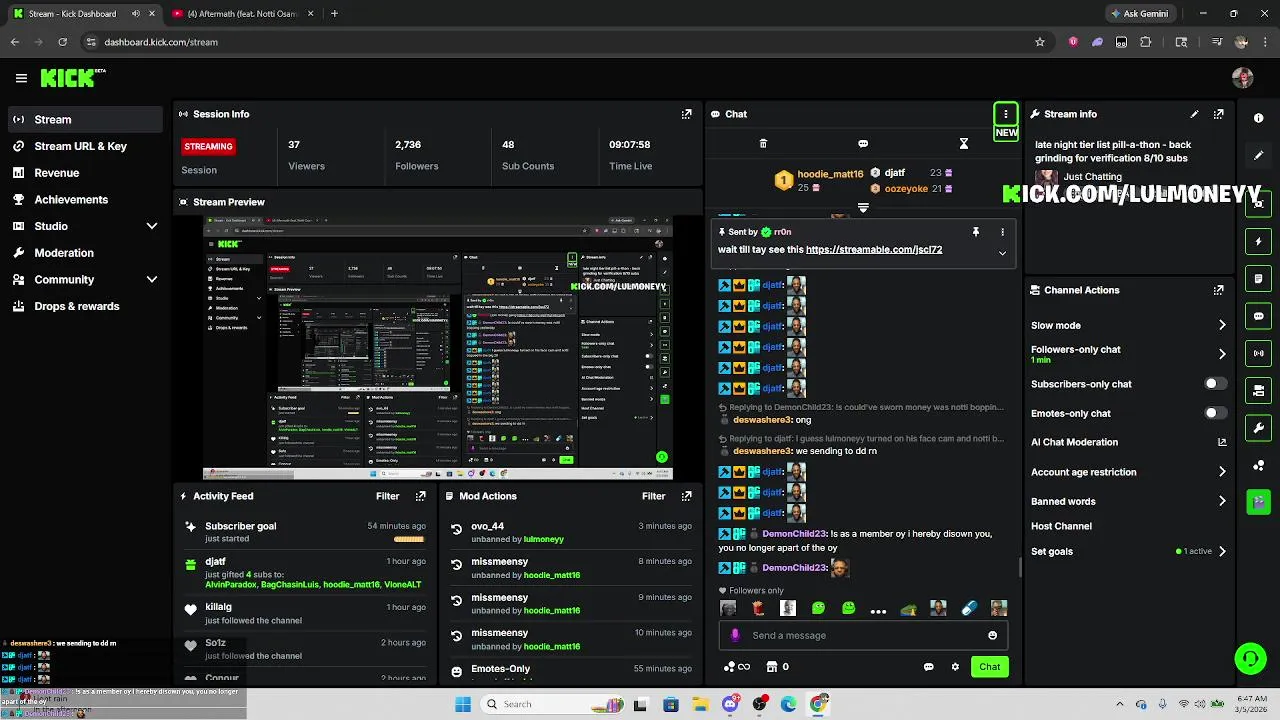Open Account age restriction options

(x=1222, y=472)
